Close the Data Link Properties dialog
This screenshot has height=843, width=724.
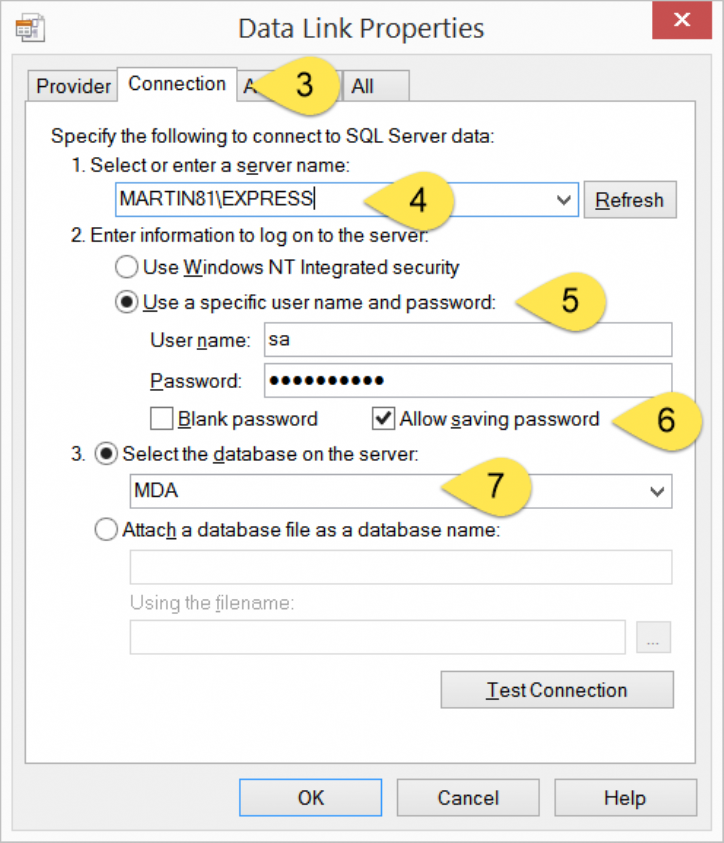click(x=682, y=20)
